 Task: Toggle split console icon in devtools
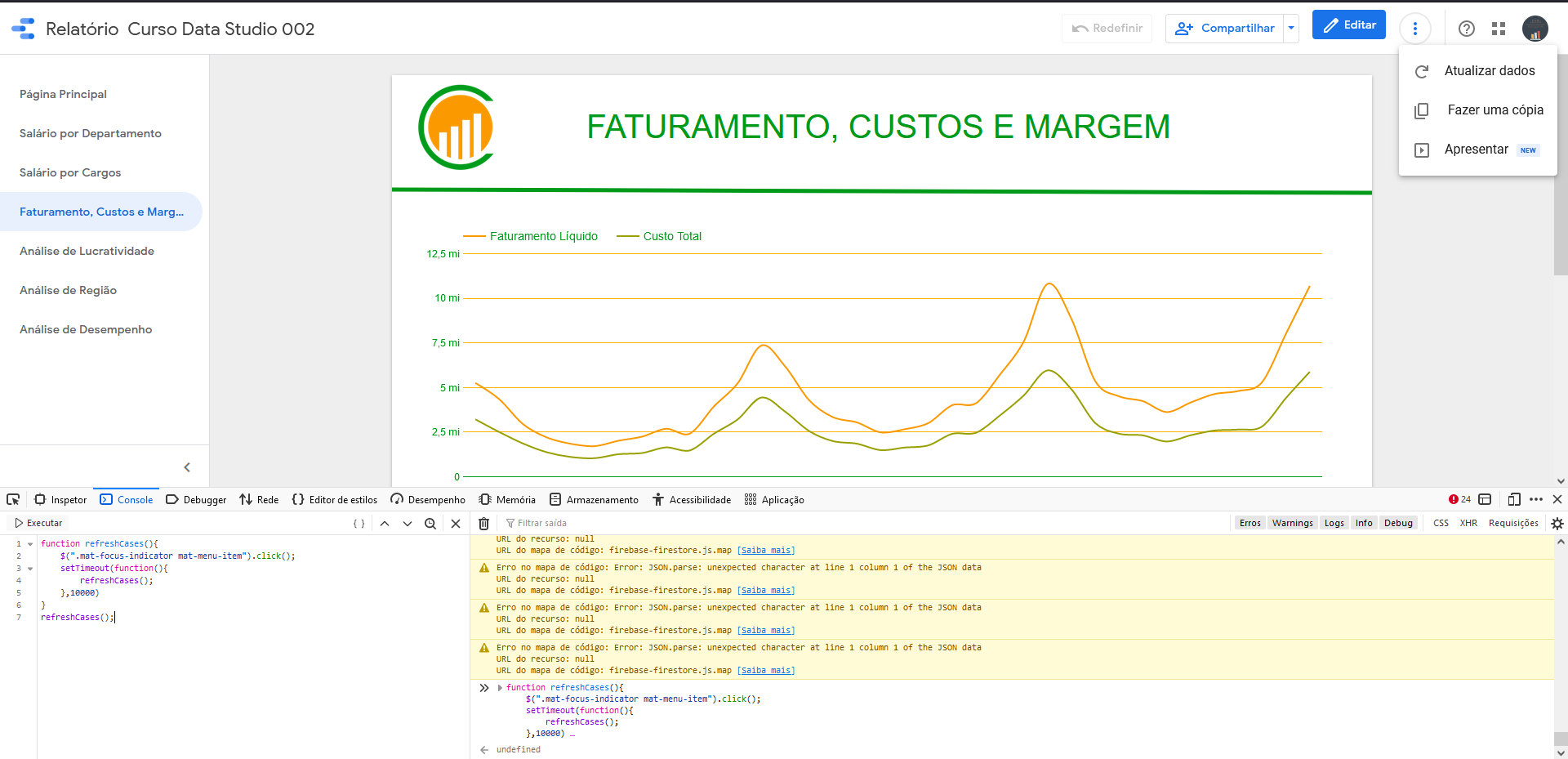(1485, 499)
